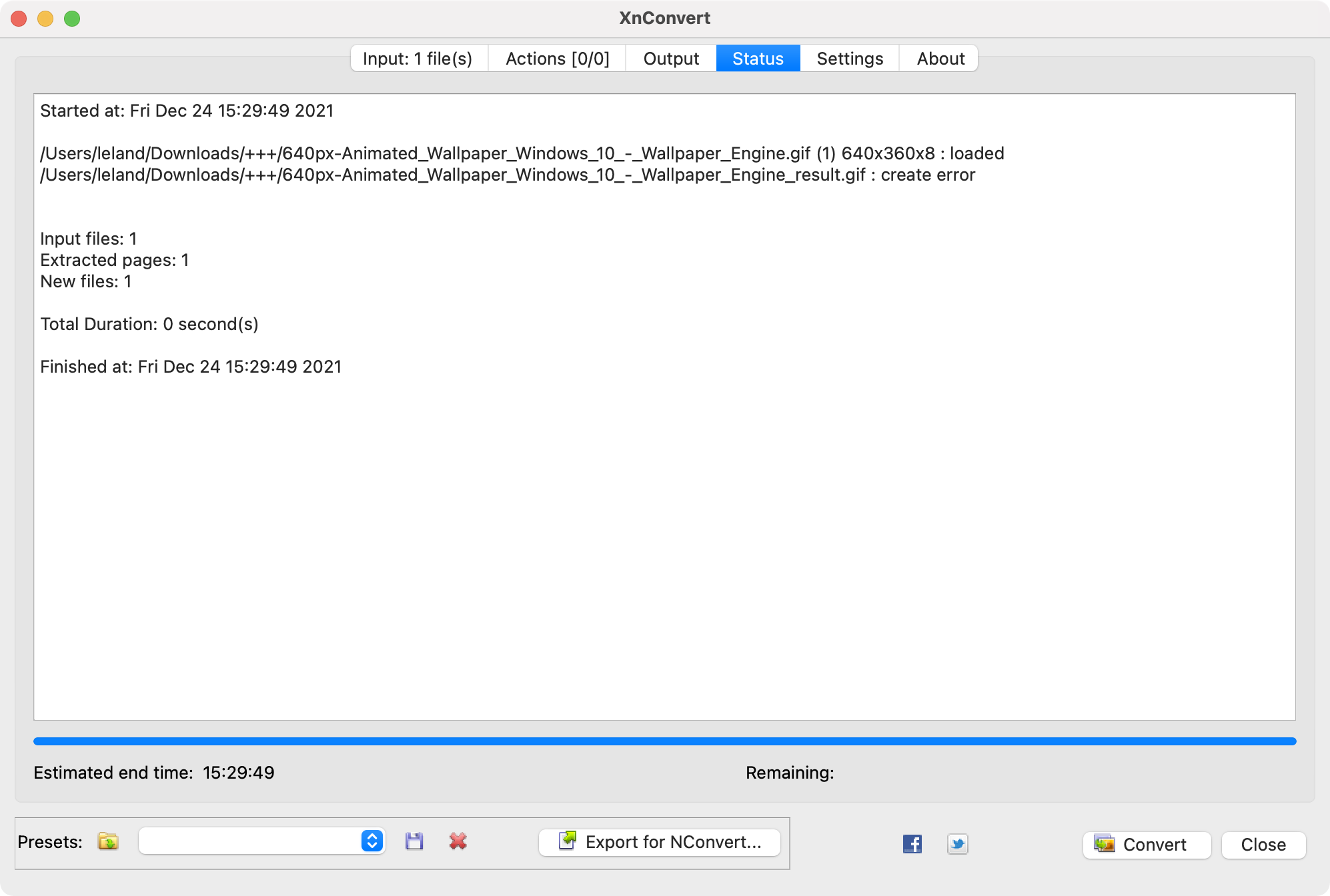Open the load presets folder icon
Image resolution: width=1330 pixels, height=896 pixels.
coord(108,841)
